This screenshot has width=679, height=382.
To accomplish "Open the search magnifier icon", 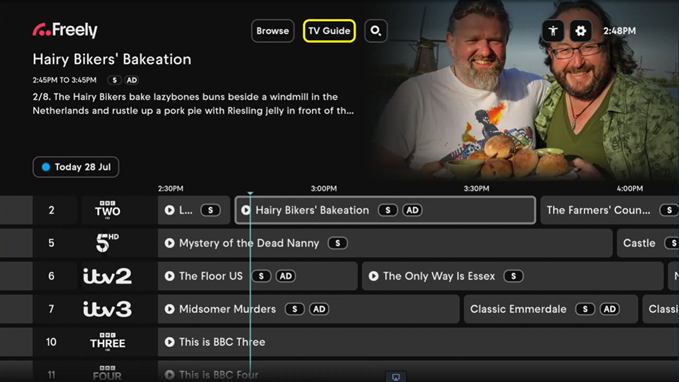I will point(375,31).
